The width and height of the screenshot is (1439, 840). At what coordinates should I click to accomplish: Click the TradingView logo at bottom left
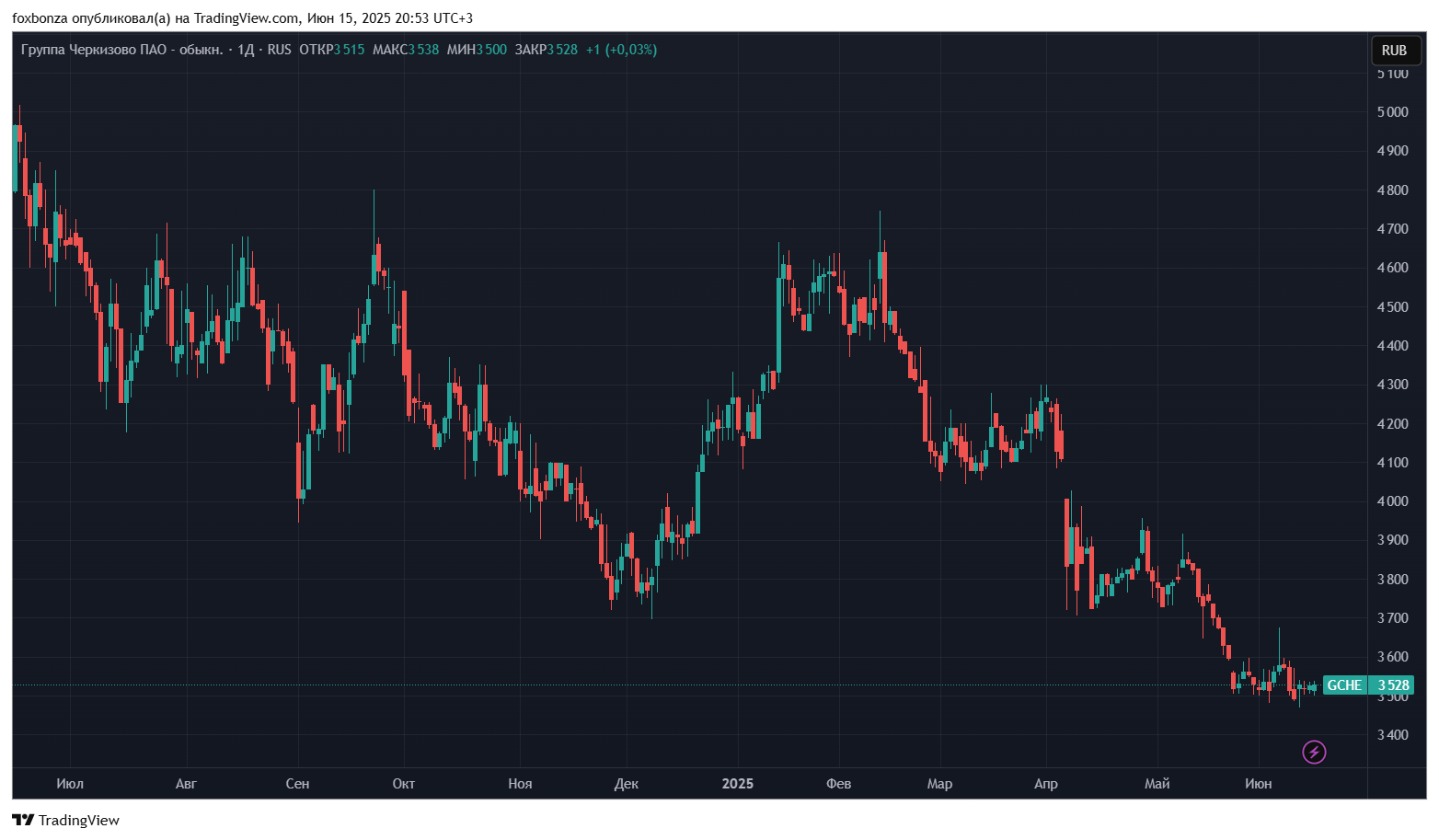click(x=65, y=820)
